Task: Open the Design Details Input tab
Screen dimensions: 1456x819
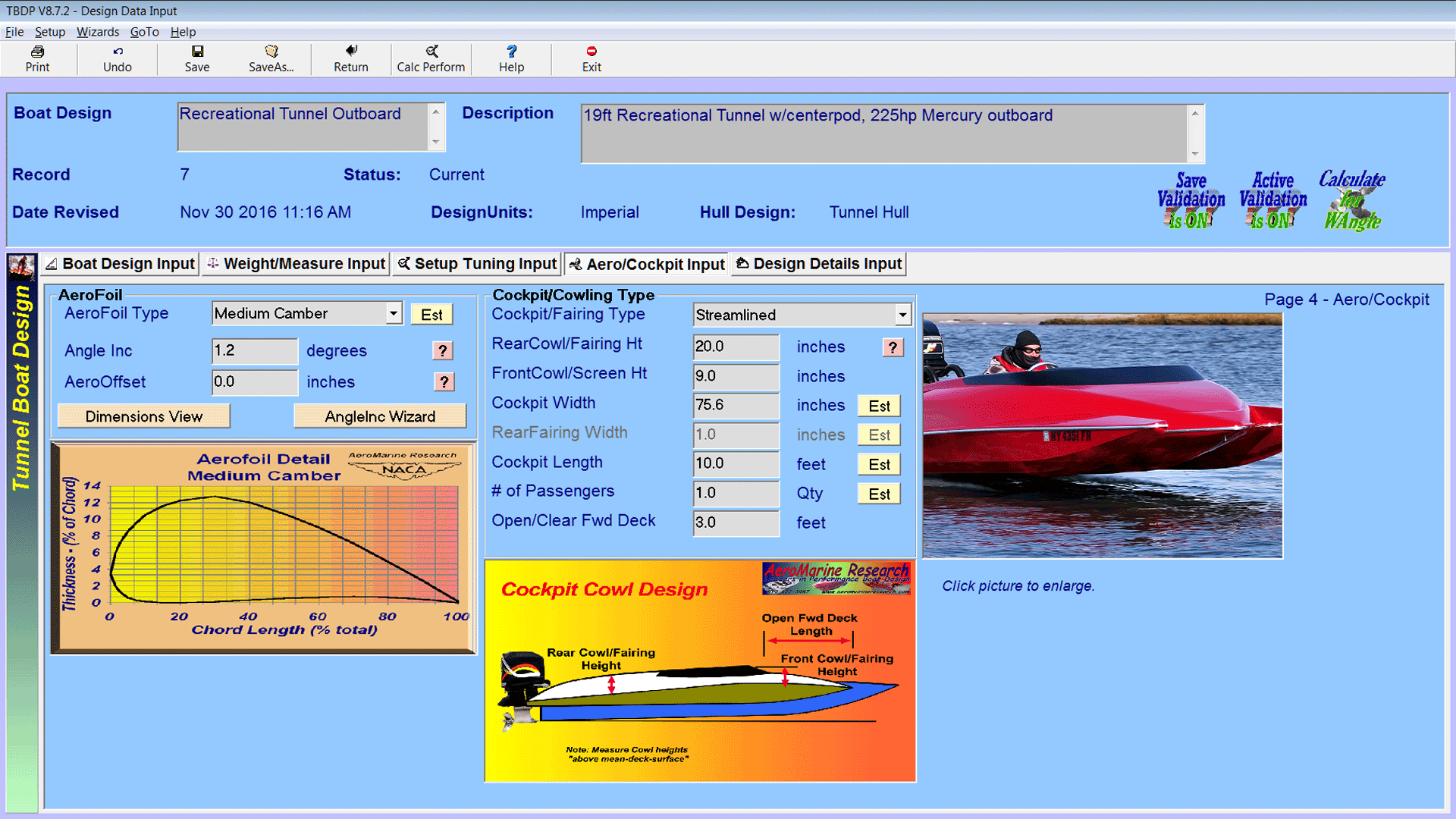Action: pos(817,264)
